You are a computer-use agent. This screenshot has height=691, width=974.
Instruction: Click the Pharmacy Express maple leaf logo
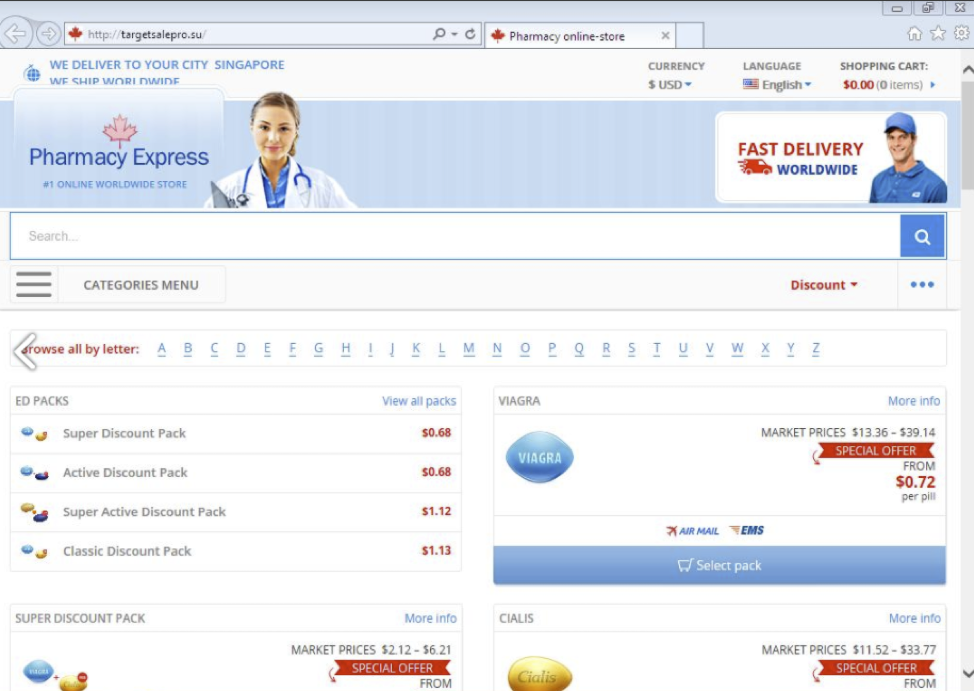click(x=119, y=130)
